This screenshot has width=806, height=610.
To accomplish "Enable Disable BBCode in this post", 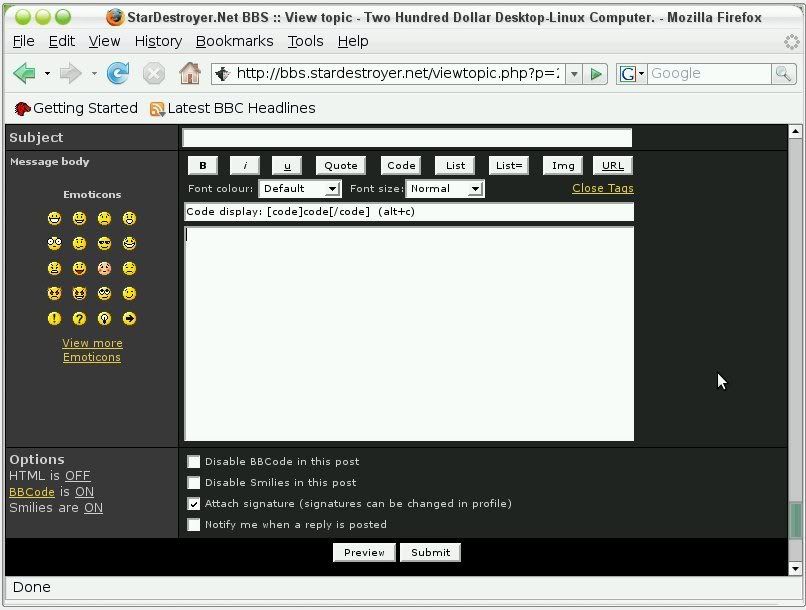I will point(194,461).
